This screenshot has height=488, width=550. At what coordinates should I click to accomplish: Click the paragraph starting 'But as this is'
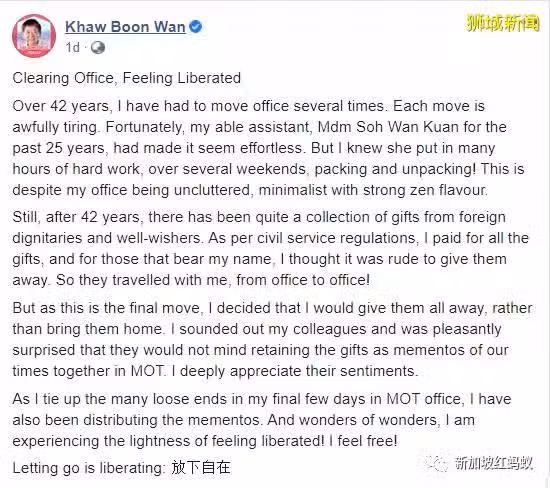pyautogui.click(x=273, y=339)
